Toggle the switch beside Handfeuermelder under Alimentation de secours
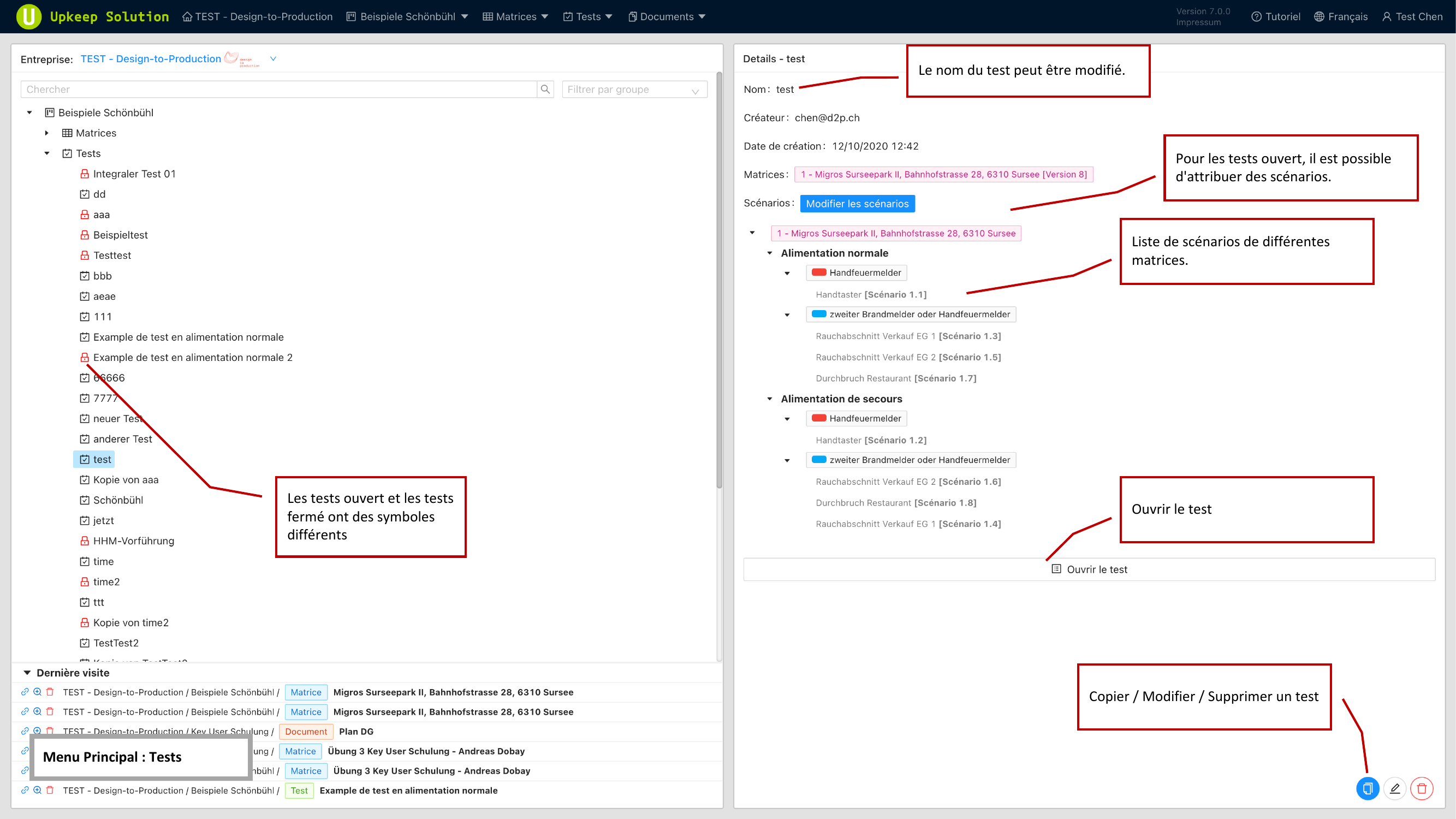Image resolution: width=1456 pixels, height=819 pixels. (819, 418)
